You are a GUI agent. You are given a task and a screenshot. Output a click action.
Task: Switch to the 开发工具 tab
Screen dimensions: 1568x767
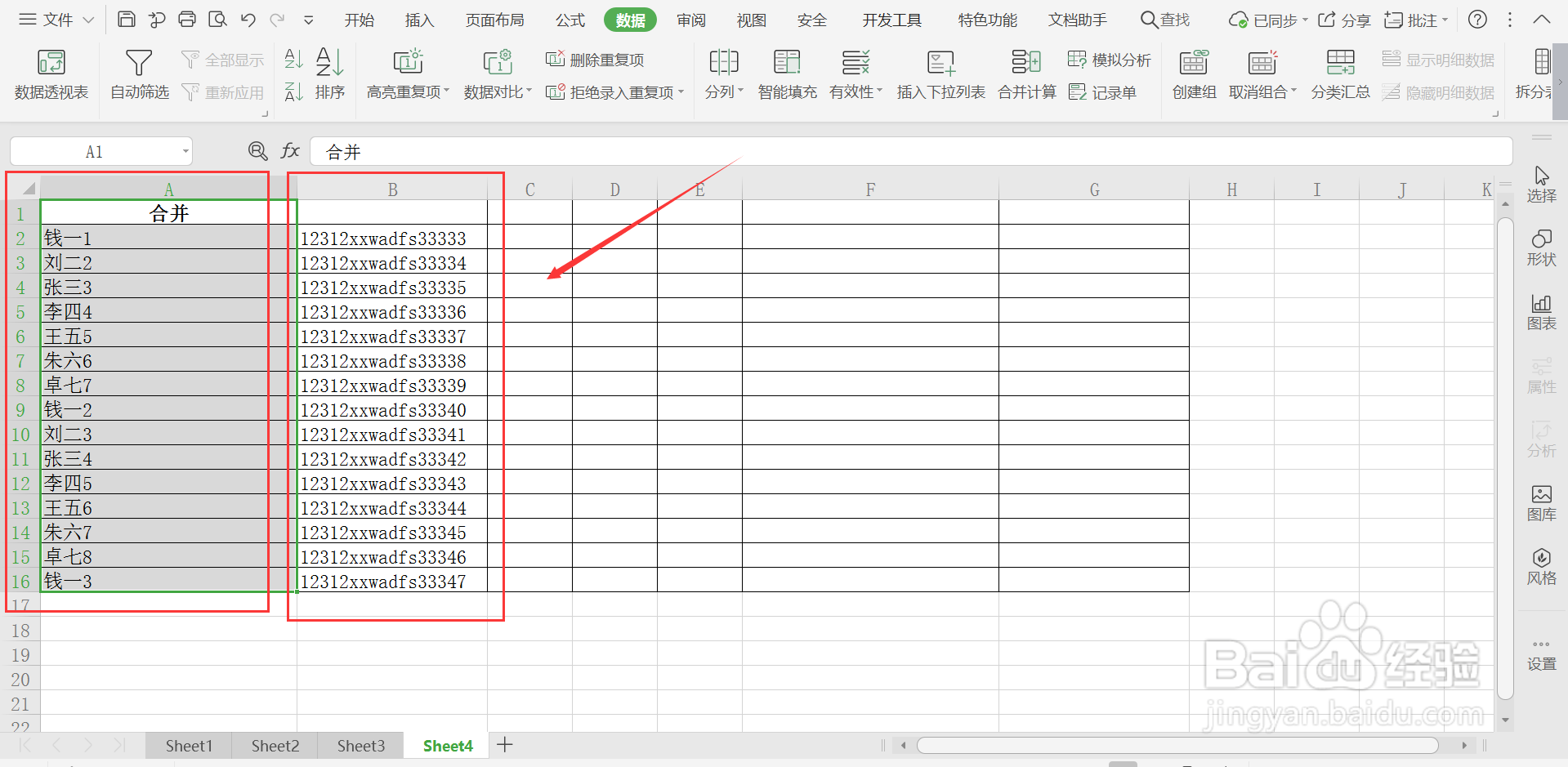[891, 20]
